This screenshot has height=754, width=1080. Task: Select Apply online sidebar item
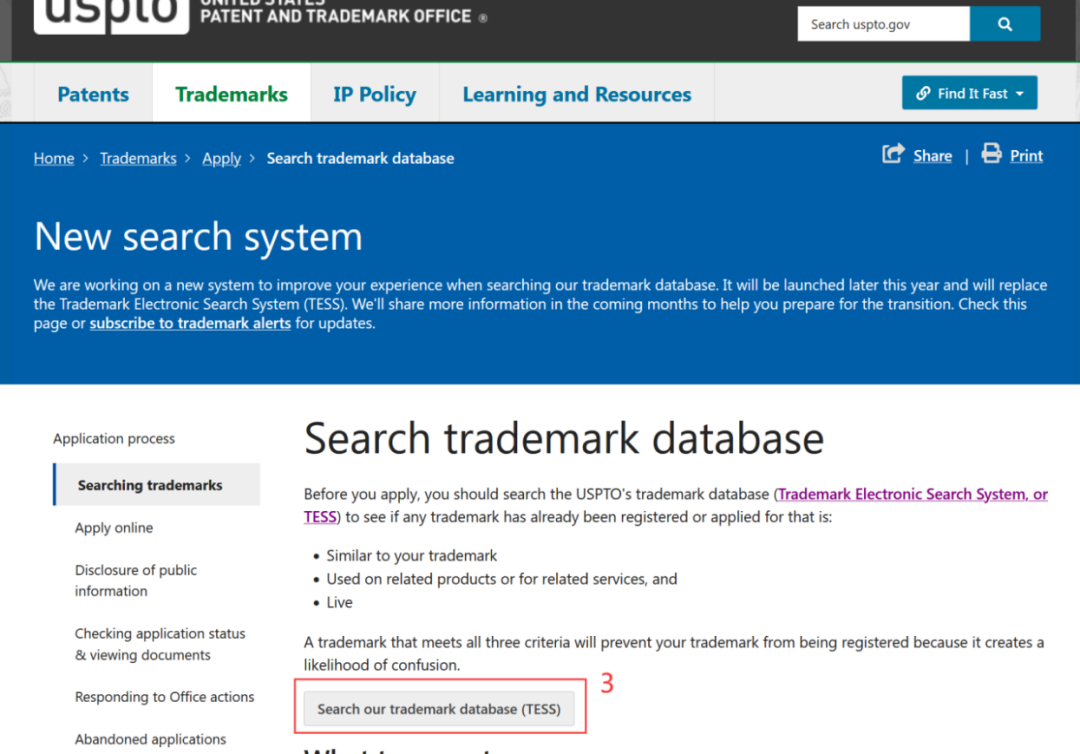tap(114, 527)
